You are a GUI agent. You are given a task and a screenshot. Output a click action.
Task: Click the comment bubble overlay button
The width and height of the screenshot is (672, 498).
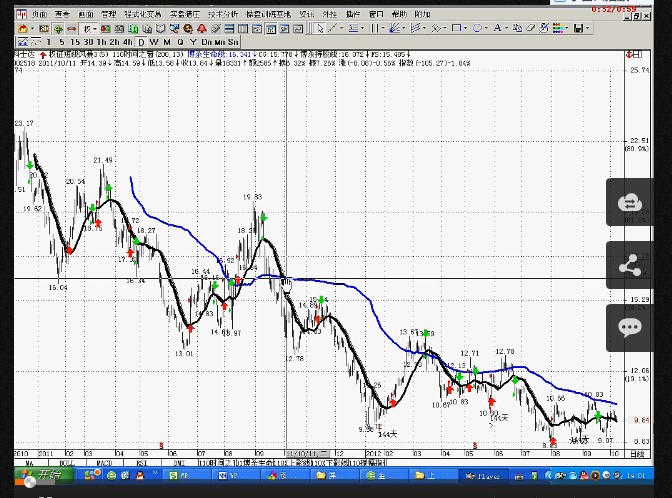tap(630, 328)
